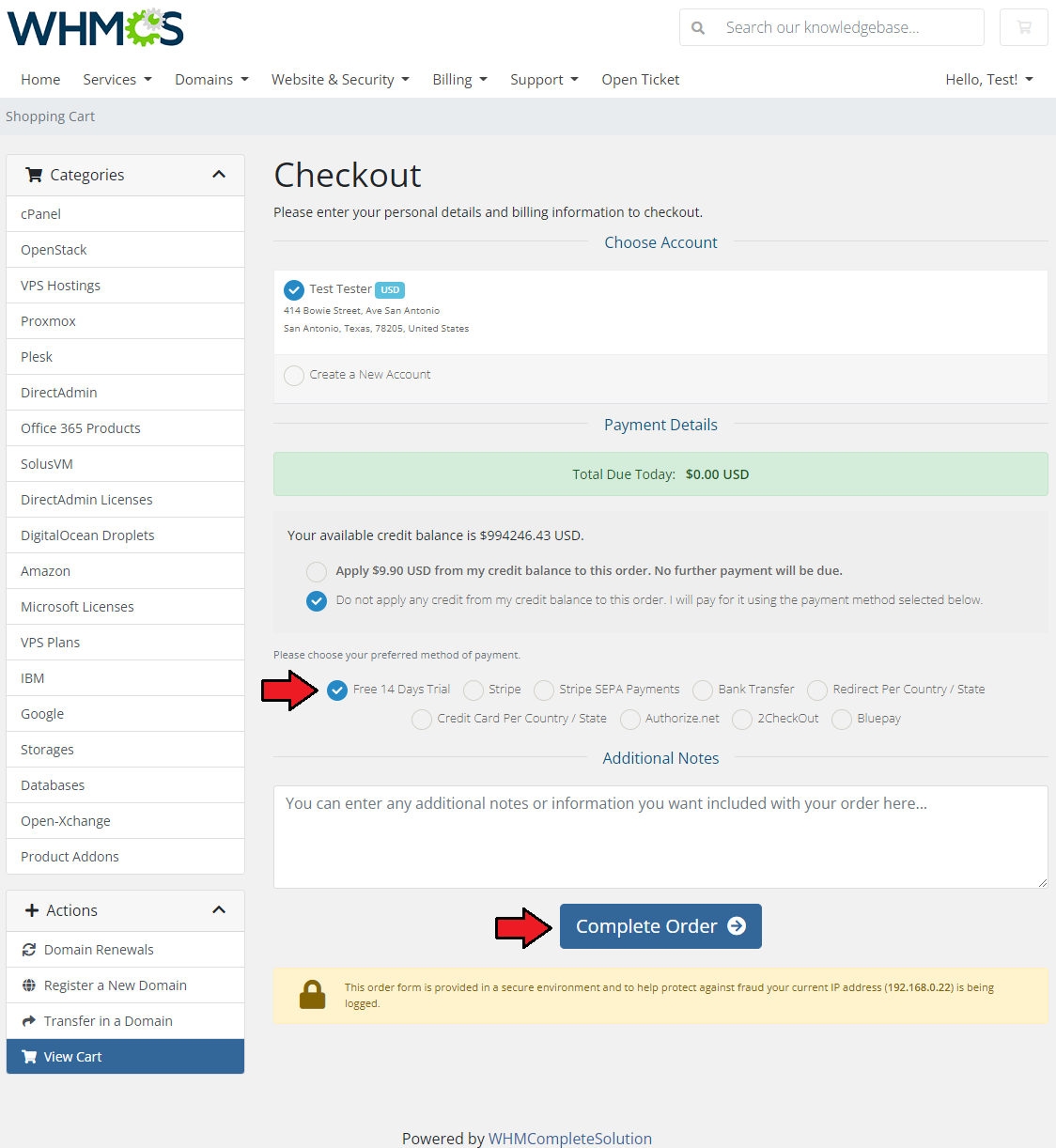1056x1148 pixels.
Task: Select Stripe payment method
Action: (x=474, y=690)
